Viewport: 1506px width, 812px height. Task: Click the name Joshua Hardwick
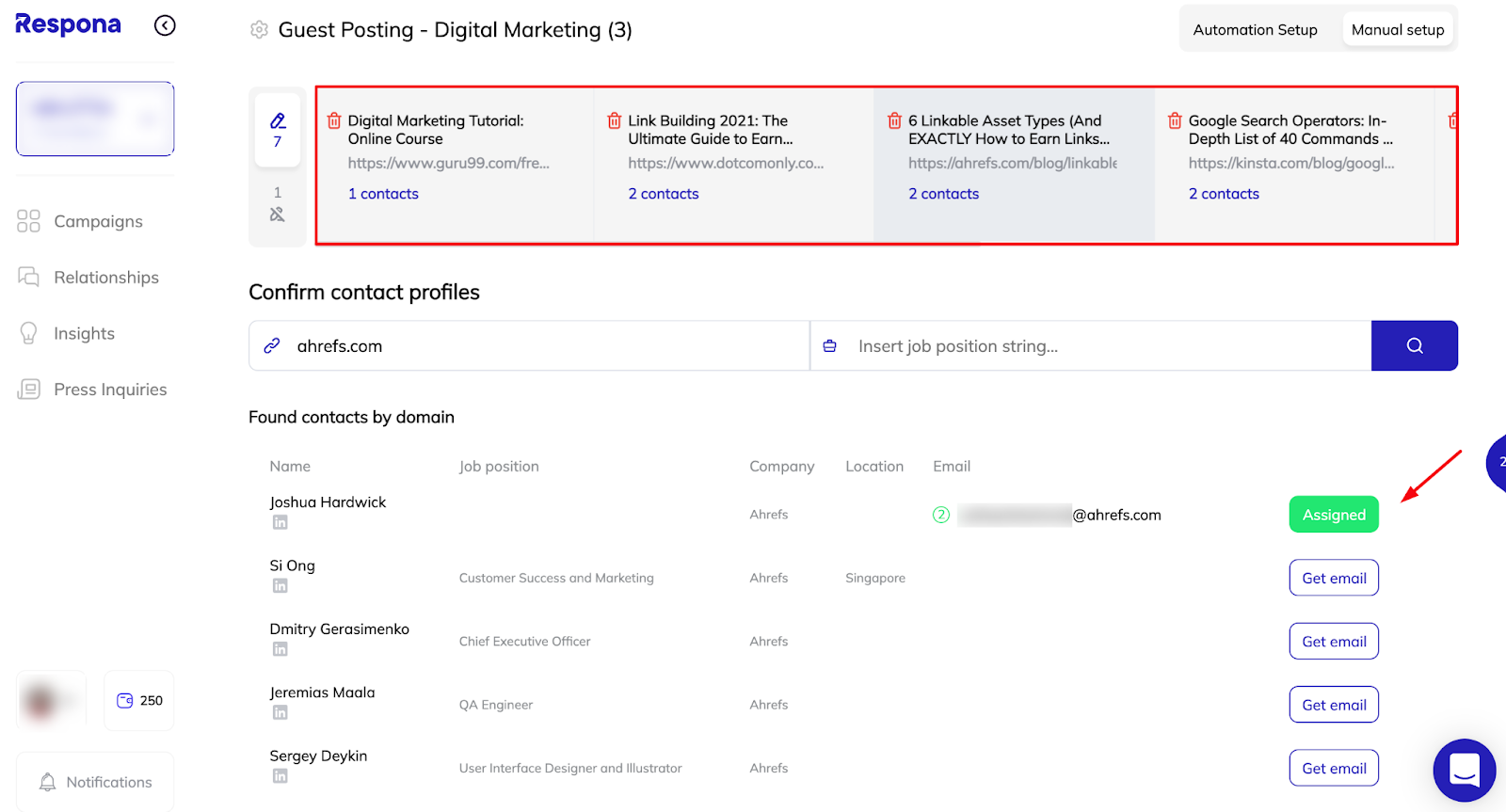coord(328,502)
